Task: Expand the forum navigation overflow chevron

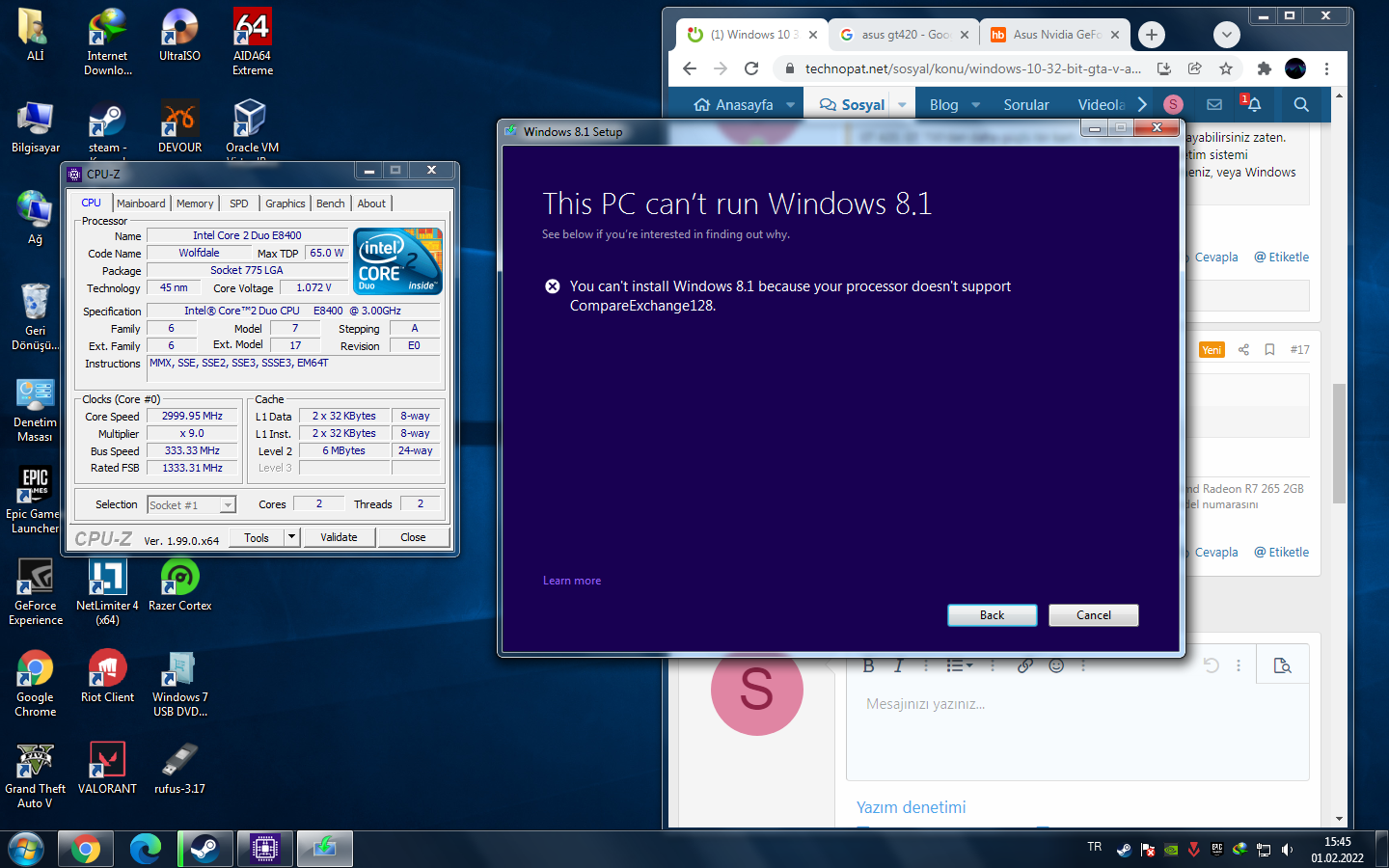Action: pyautogui.click(x=1142, y=104)
